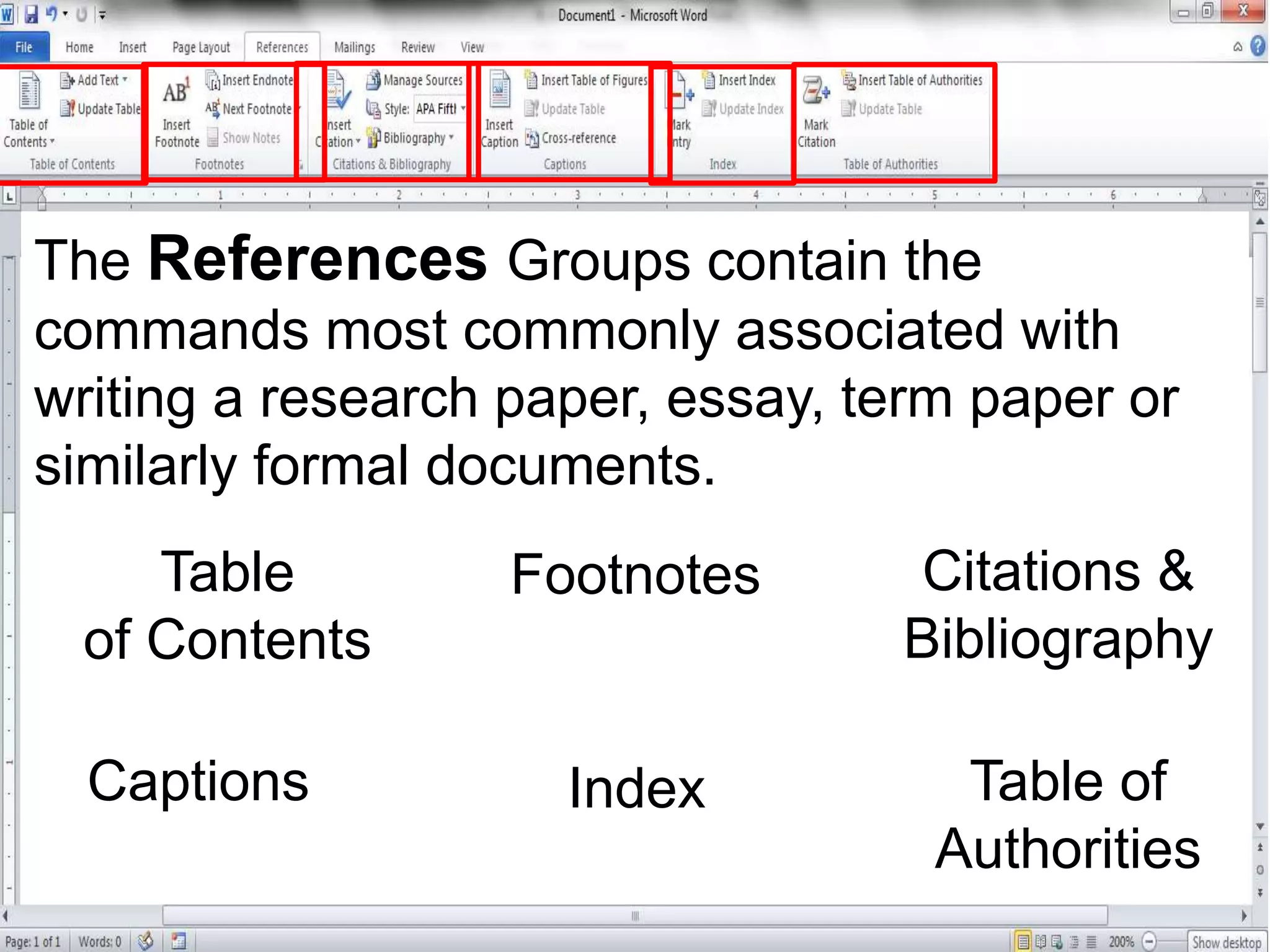
Task: Click the 200% zoom level button
Action: 1121,942
